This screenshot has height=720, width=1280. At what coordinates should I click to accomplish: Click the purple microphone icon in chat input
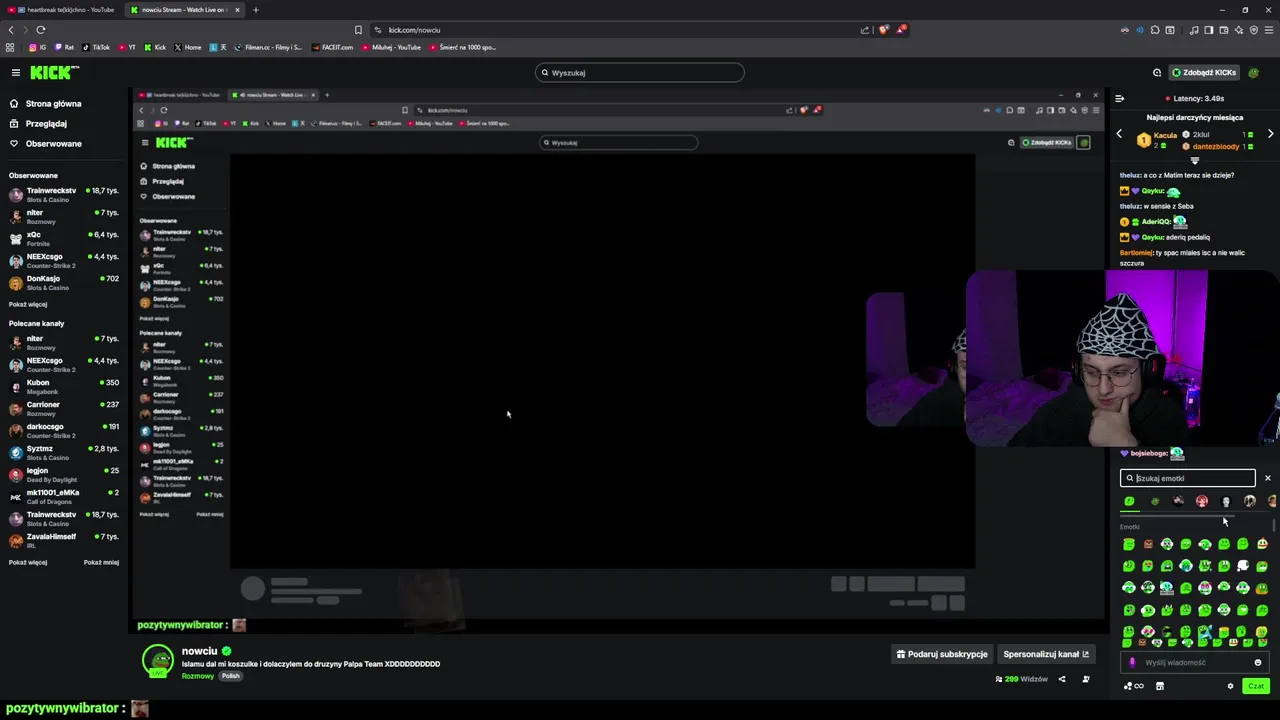click(x=1132, y=662)
